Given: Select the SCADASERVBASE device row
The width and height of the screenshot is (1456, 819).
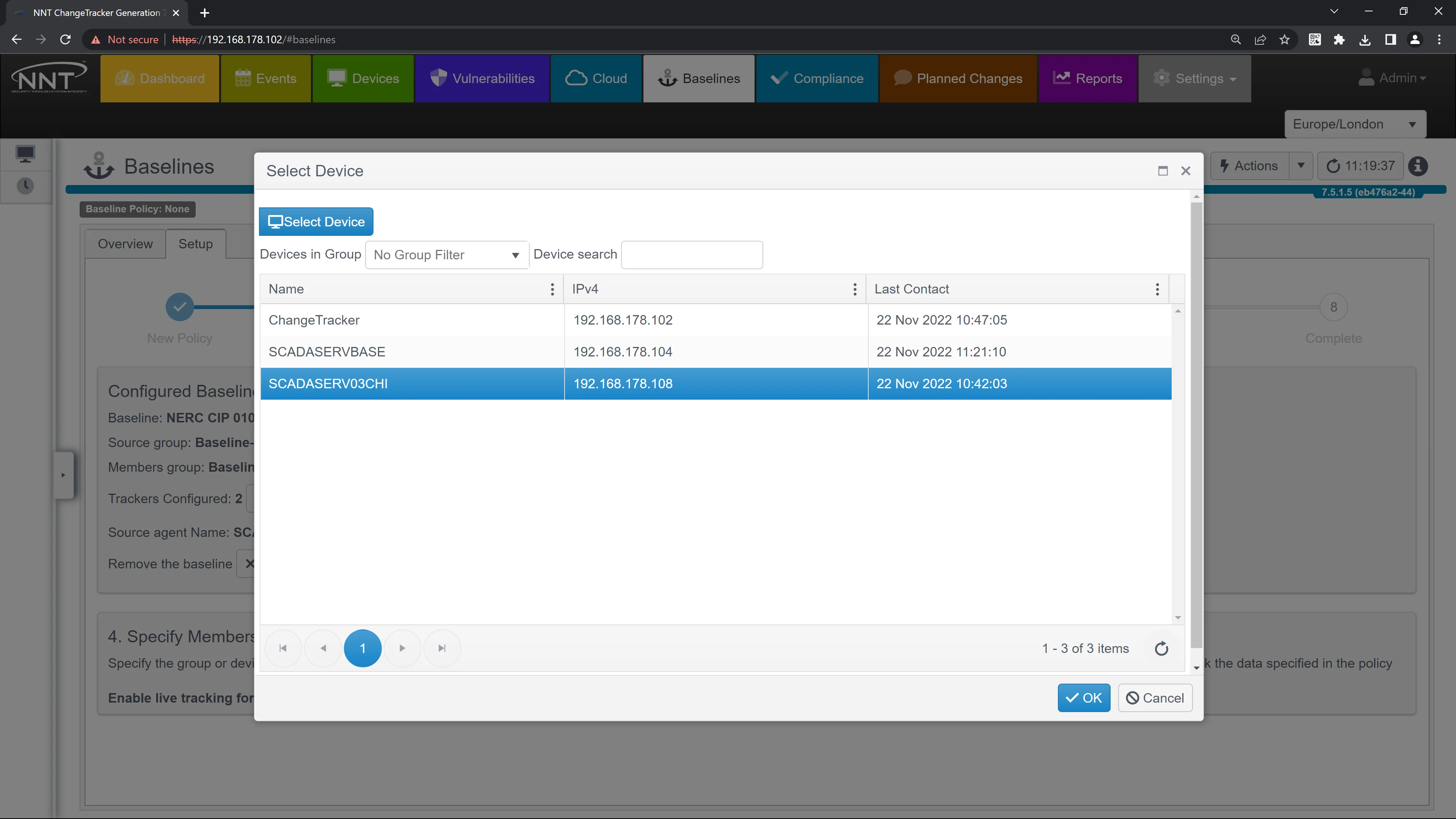Looking at the screenshot, I should coord(715,351).
